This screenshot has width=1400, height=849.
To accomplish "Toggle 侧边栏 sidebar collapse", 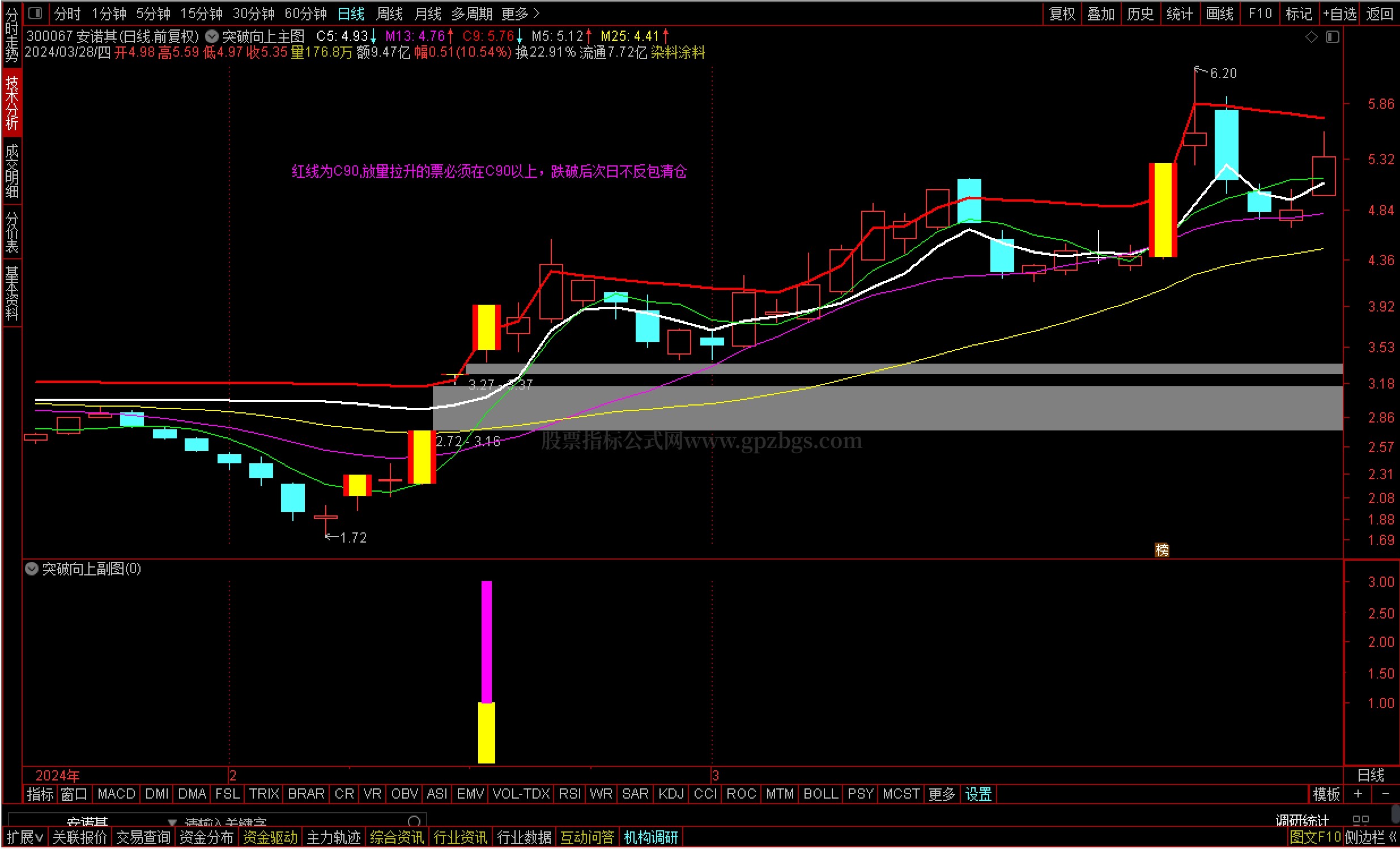I will 1370,837.
